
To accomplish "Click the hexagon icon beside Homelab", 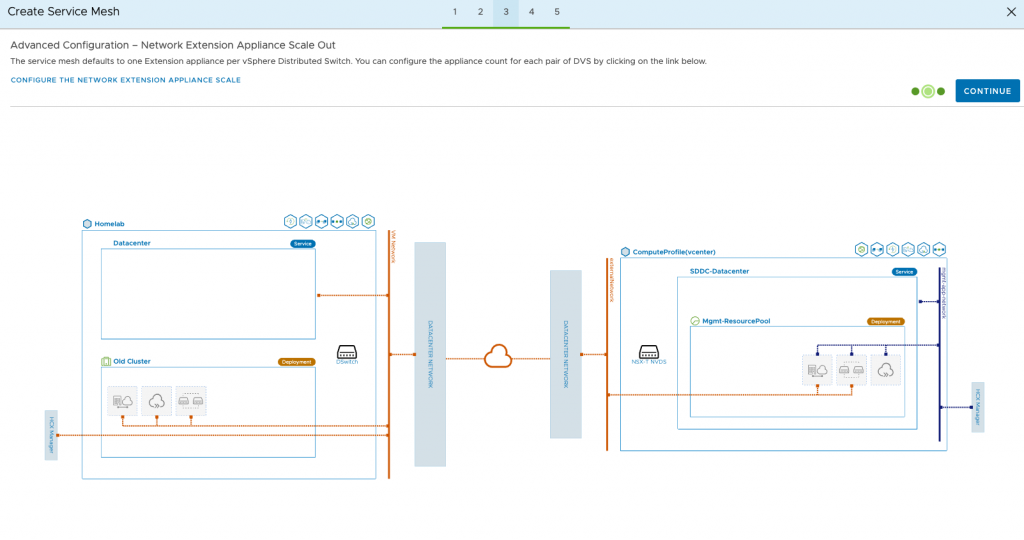I will [x=87, y=224].
